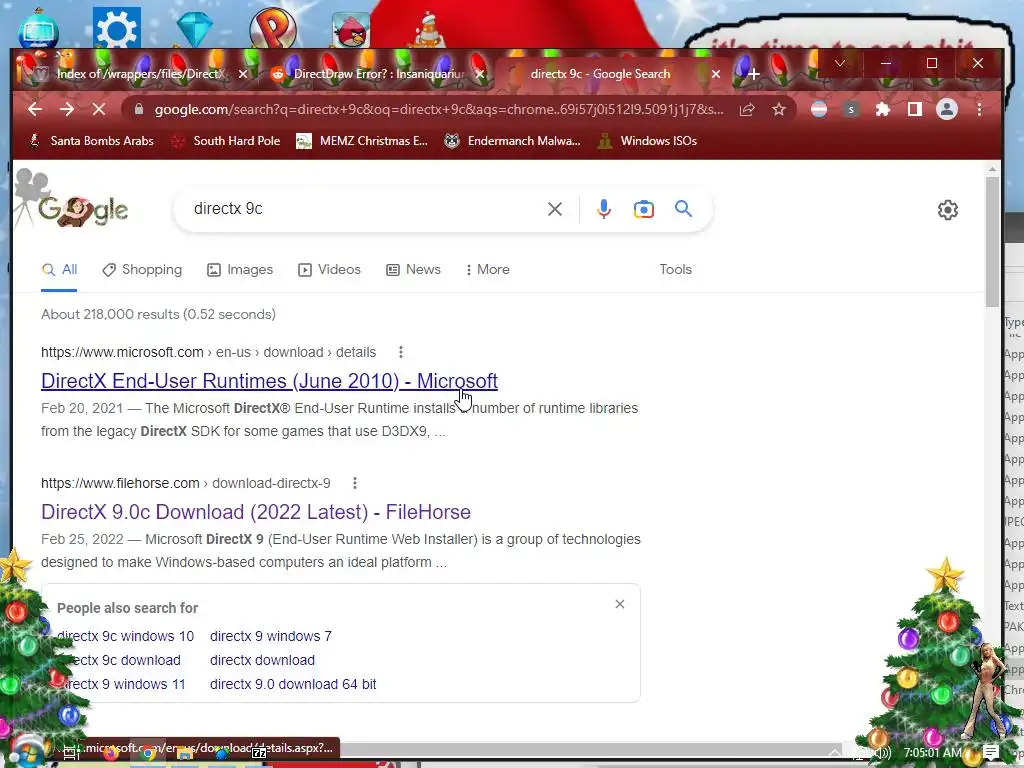The width and height of the screenshot is (1024, 768).
Task: Bookmark this page with the star icon
Action: coord(778,109)
